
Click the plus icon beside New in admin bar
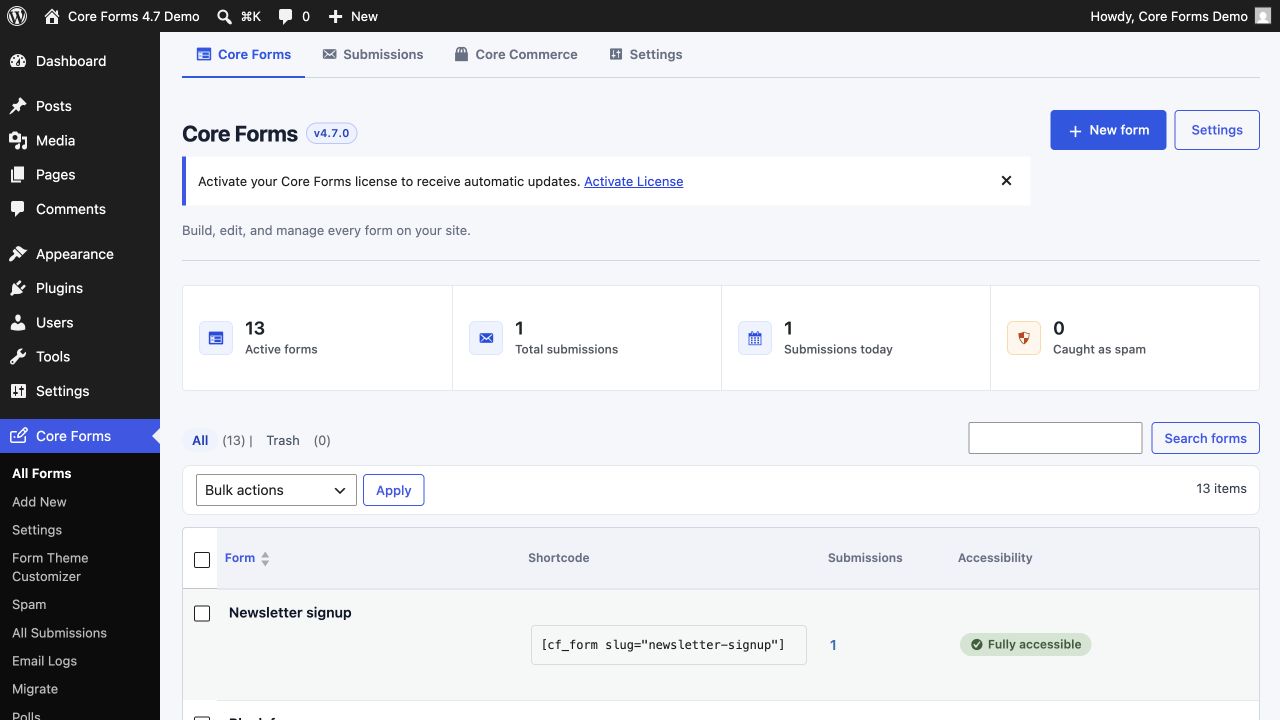click(x=336, y=16)
